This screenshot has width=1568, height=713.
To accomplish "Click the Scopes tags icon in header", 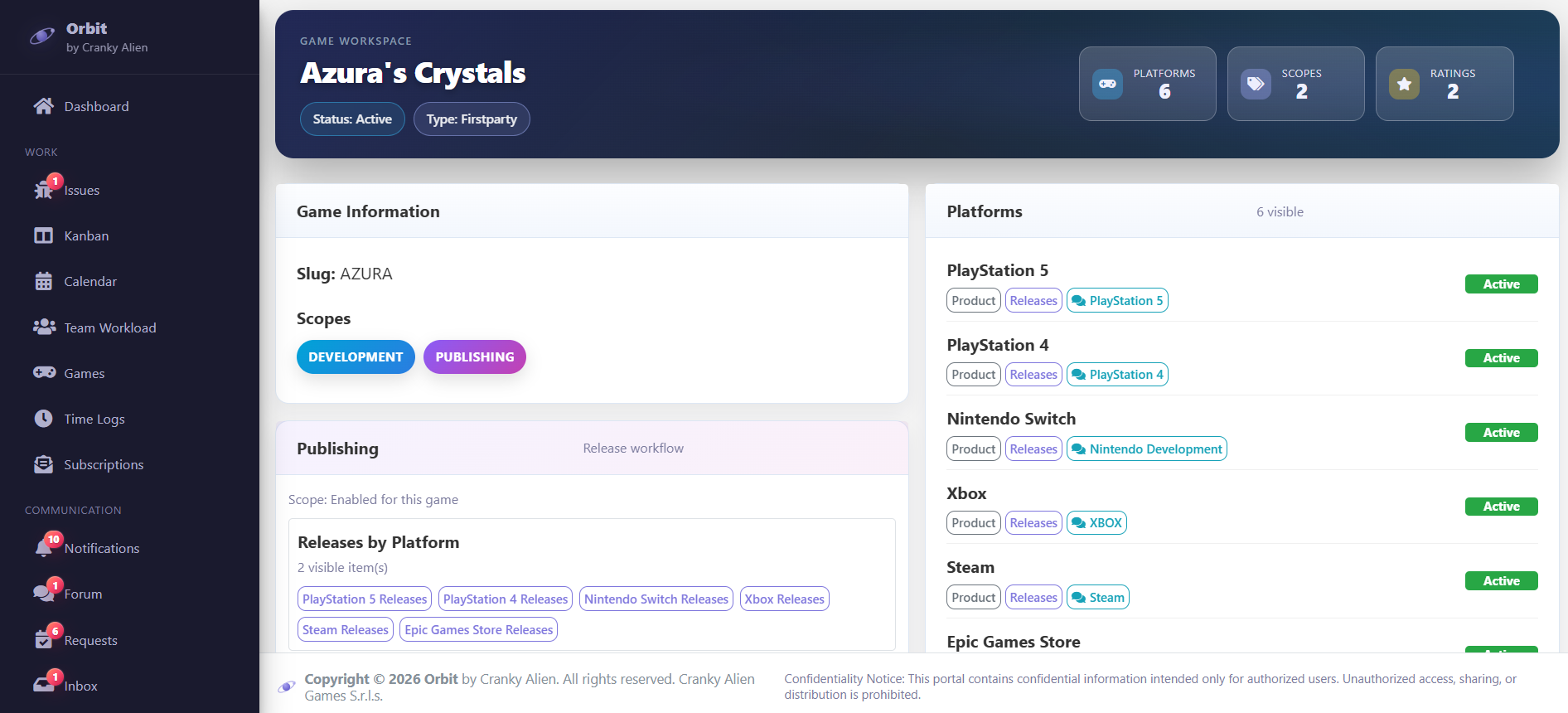I will point(1256,84).
